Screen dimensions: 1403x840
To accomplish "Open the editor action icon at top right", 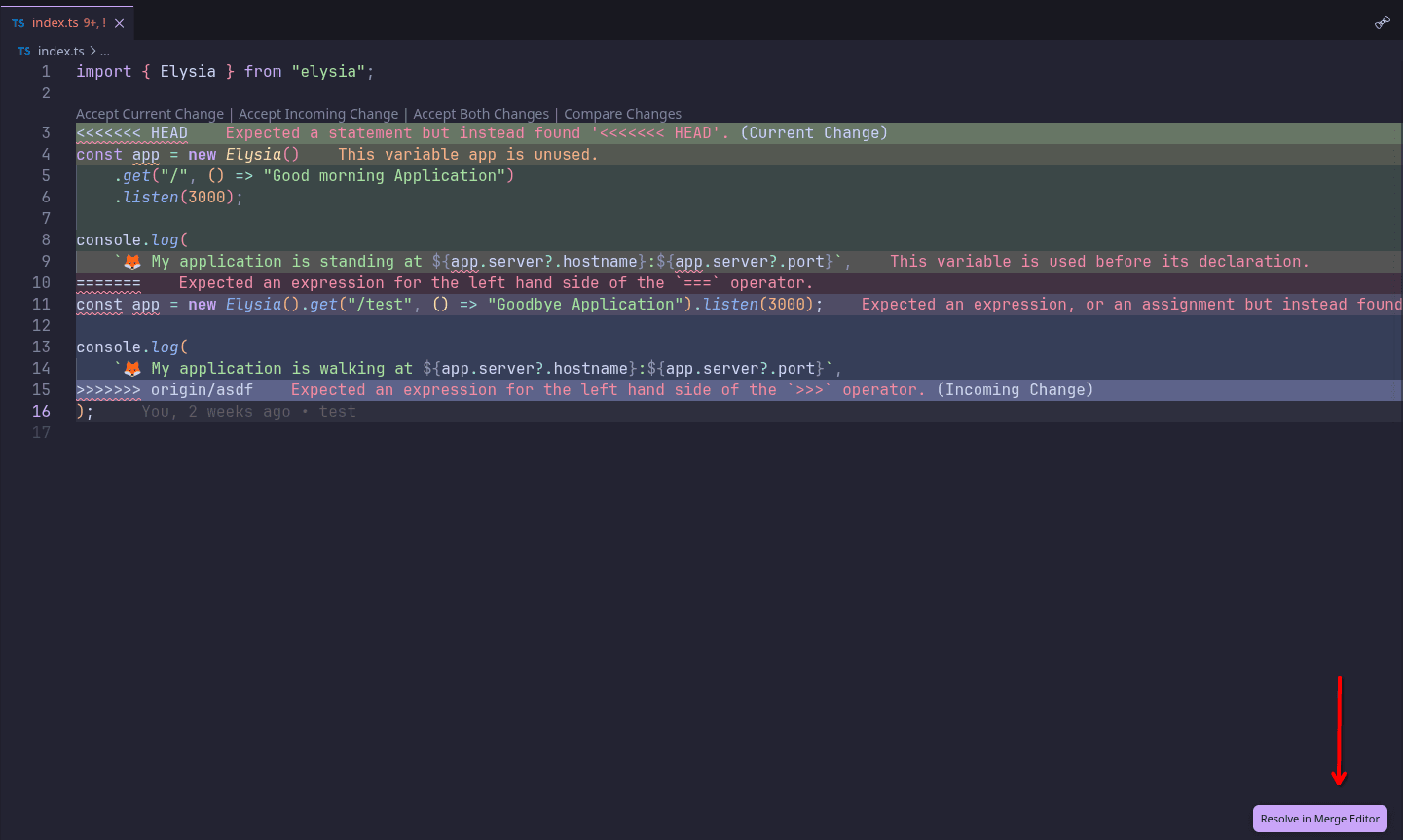I will (1382, 22).
